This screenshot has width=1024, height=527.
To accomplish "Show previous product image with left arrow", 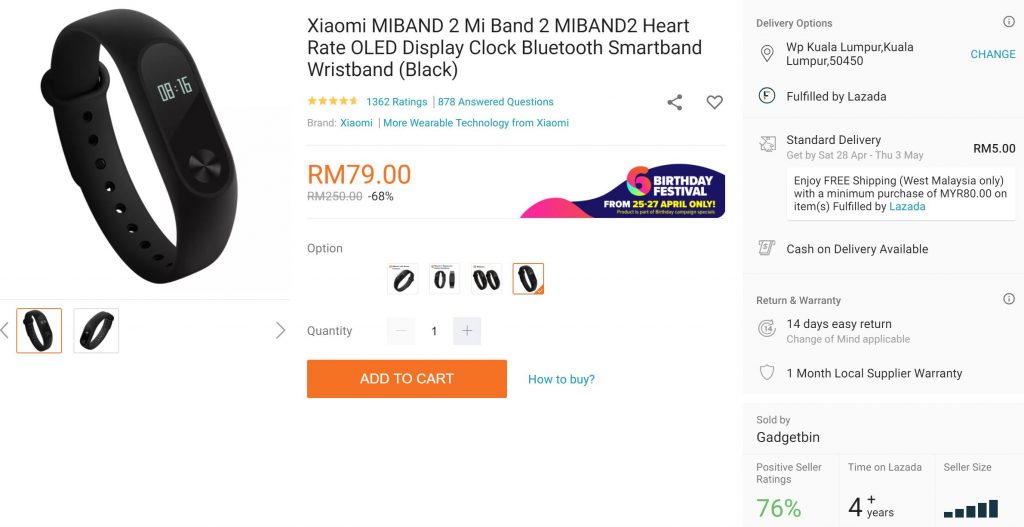I will (x=5, y=331).
